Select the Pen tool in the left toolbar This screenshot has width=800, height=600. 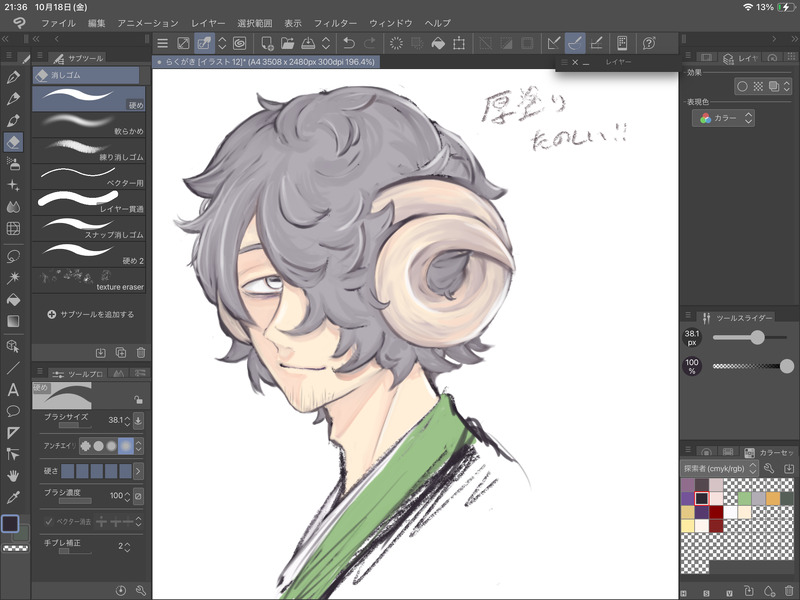coord(13,77)
